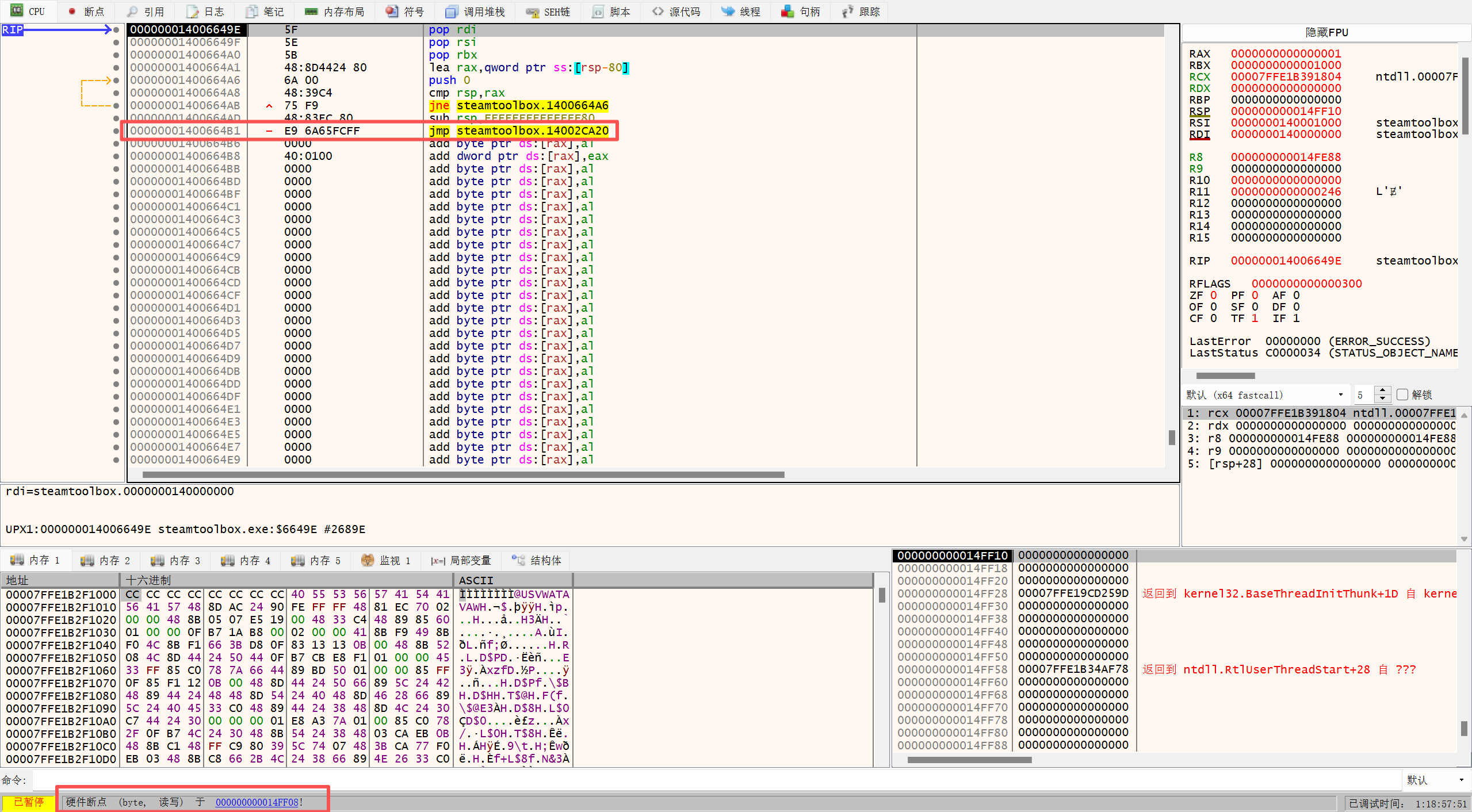The height and width of the screenshot is (812, 1472).
Task: Click the 隐藏FPU button
Action: pyautogui.click(x=1326, y=32)
